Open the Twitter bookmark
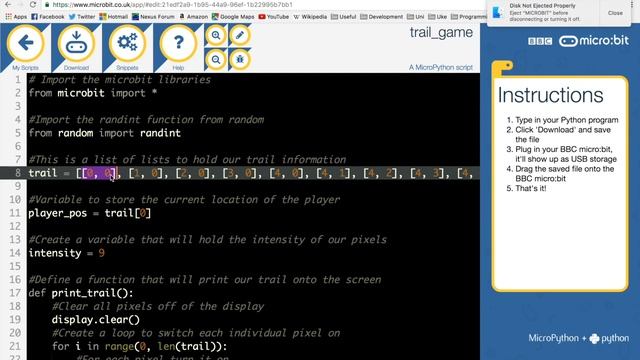Screen dimensions: 640x360 (x=82, y=17)
